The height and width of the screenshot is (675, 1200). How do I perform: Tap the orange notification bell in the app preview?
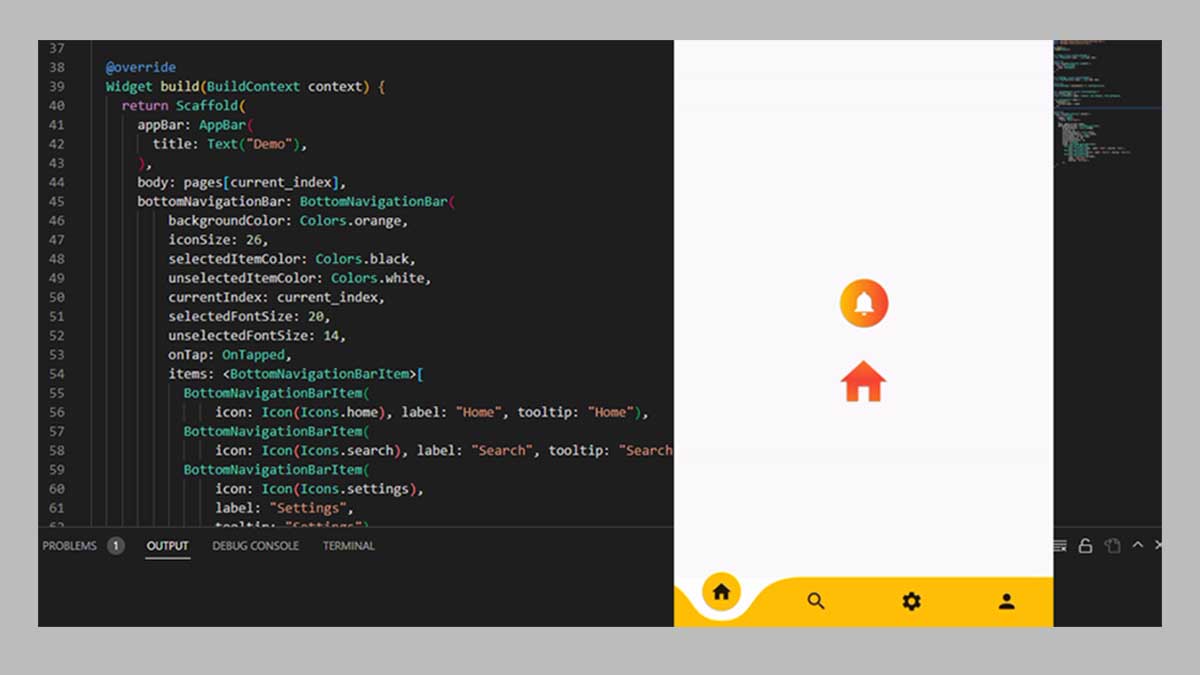click(862, 303)
